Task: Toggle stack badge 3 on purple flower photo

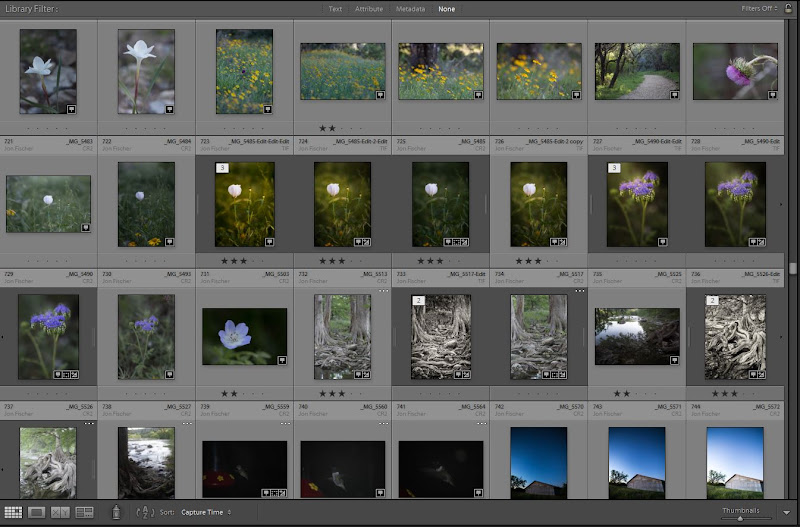Action: [614, 168]
